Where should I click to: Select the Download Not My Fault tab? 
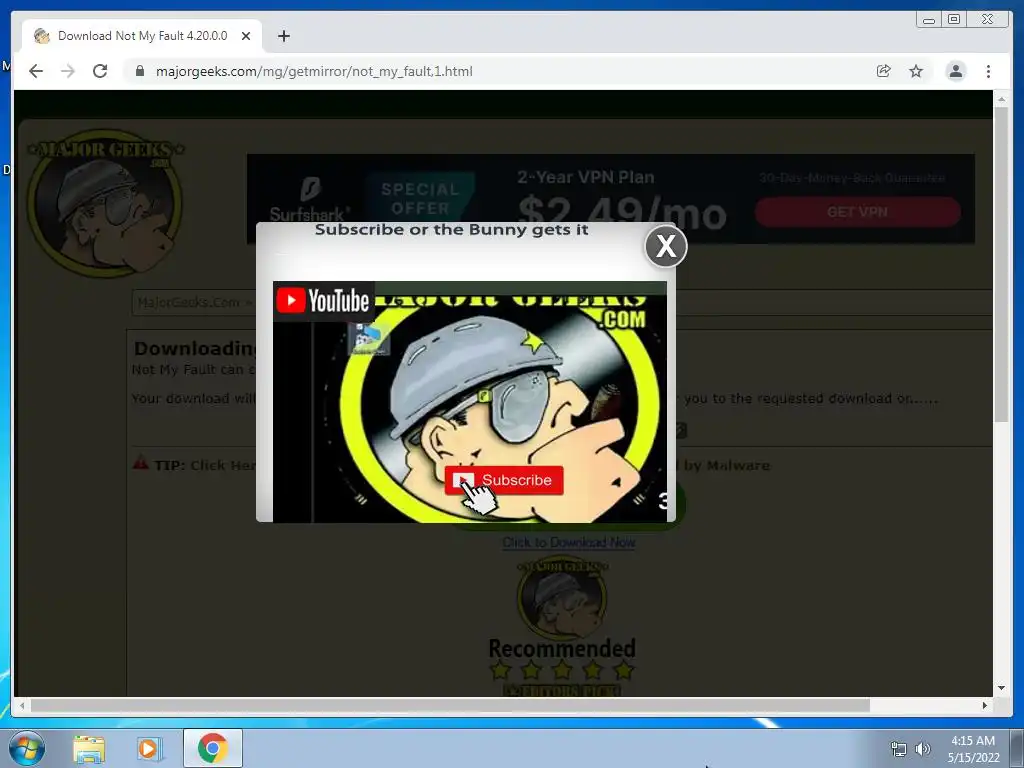point(142,36)
